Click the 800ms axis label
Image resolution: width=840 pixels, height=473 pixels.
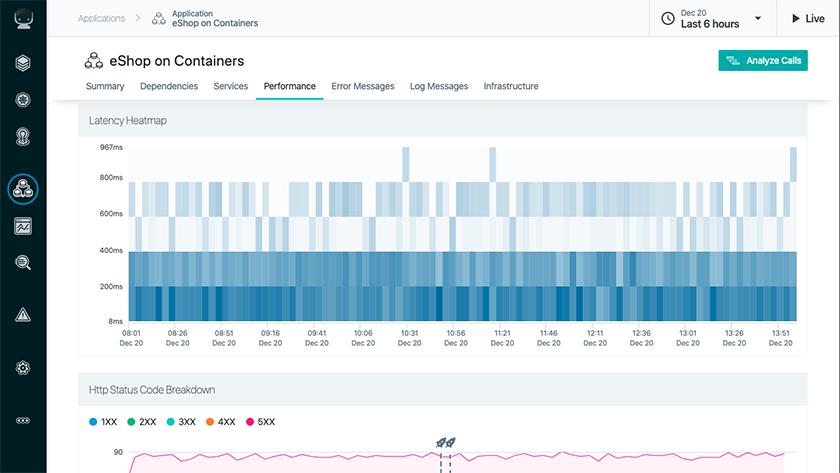click(x=111, y=177)
